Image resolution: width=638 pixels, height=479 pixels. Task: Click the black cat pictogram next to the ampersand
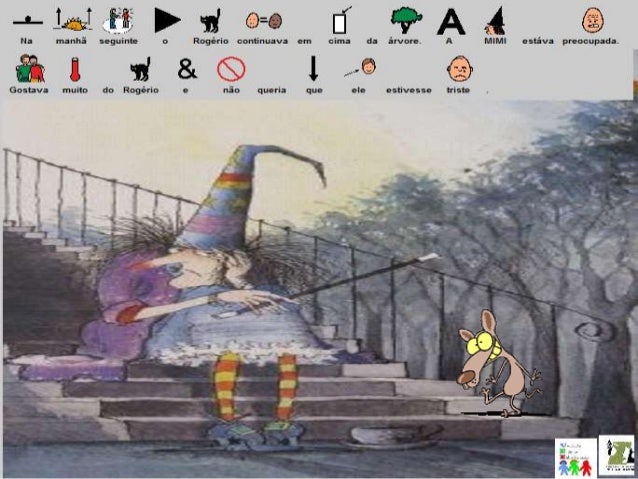click(x=141, y=69)
